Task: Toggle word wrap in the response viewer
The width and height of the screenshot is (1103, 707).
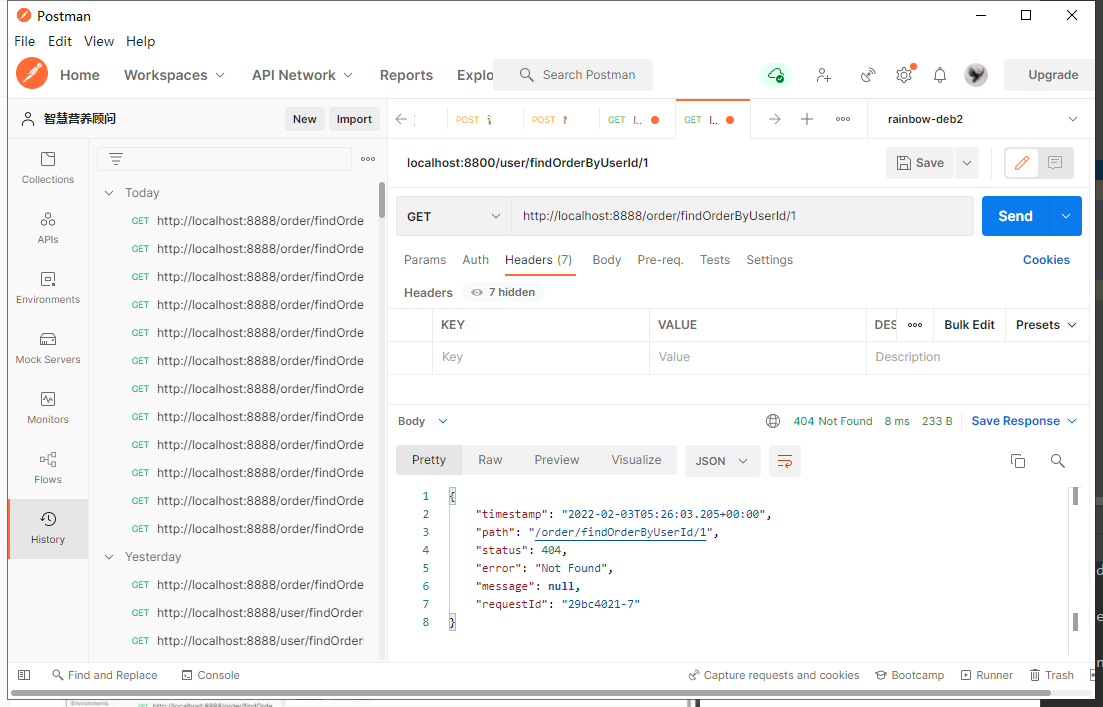Action: 785,461
